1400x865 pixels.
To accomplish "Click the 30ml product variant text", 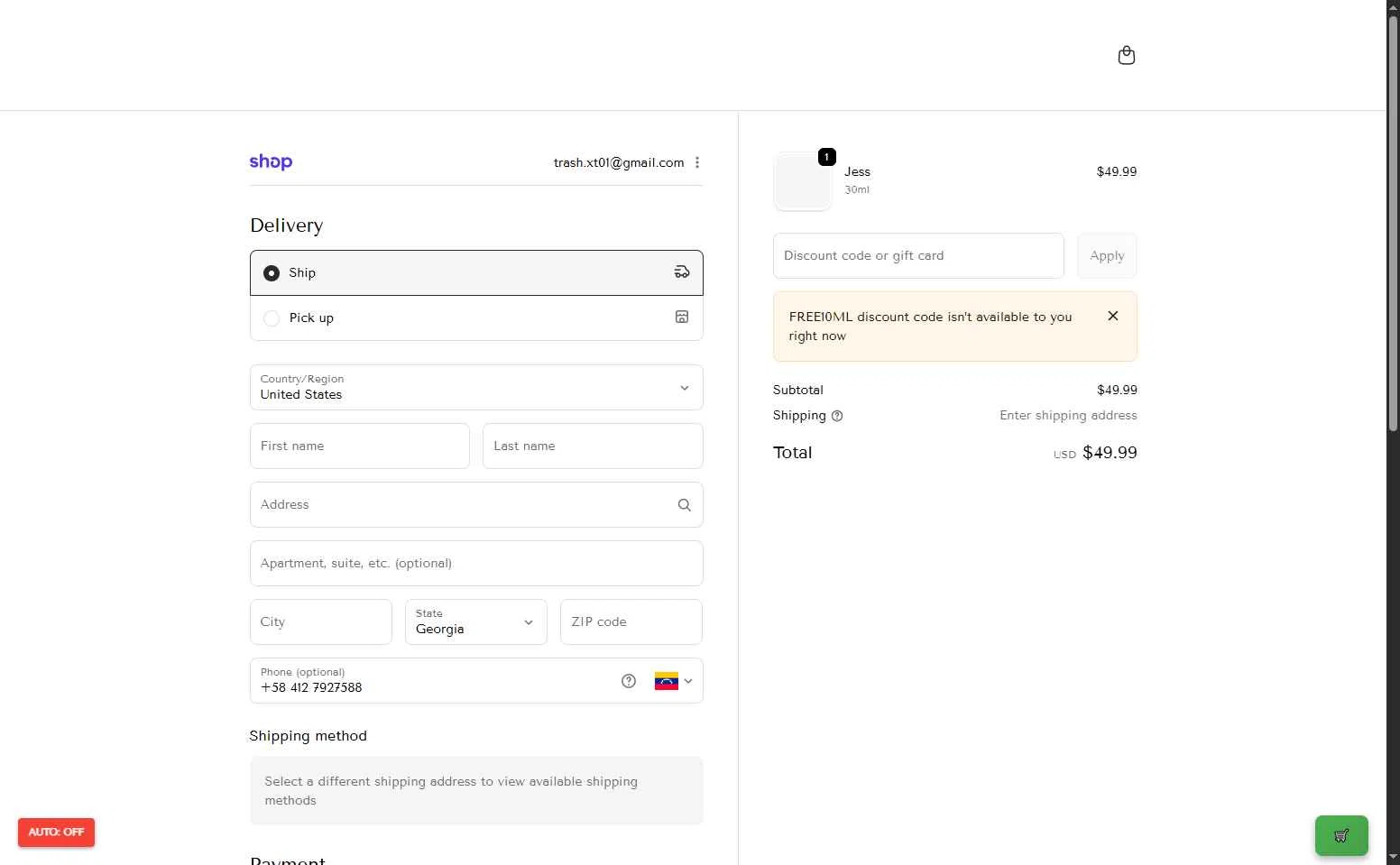I will pos(857,189).
